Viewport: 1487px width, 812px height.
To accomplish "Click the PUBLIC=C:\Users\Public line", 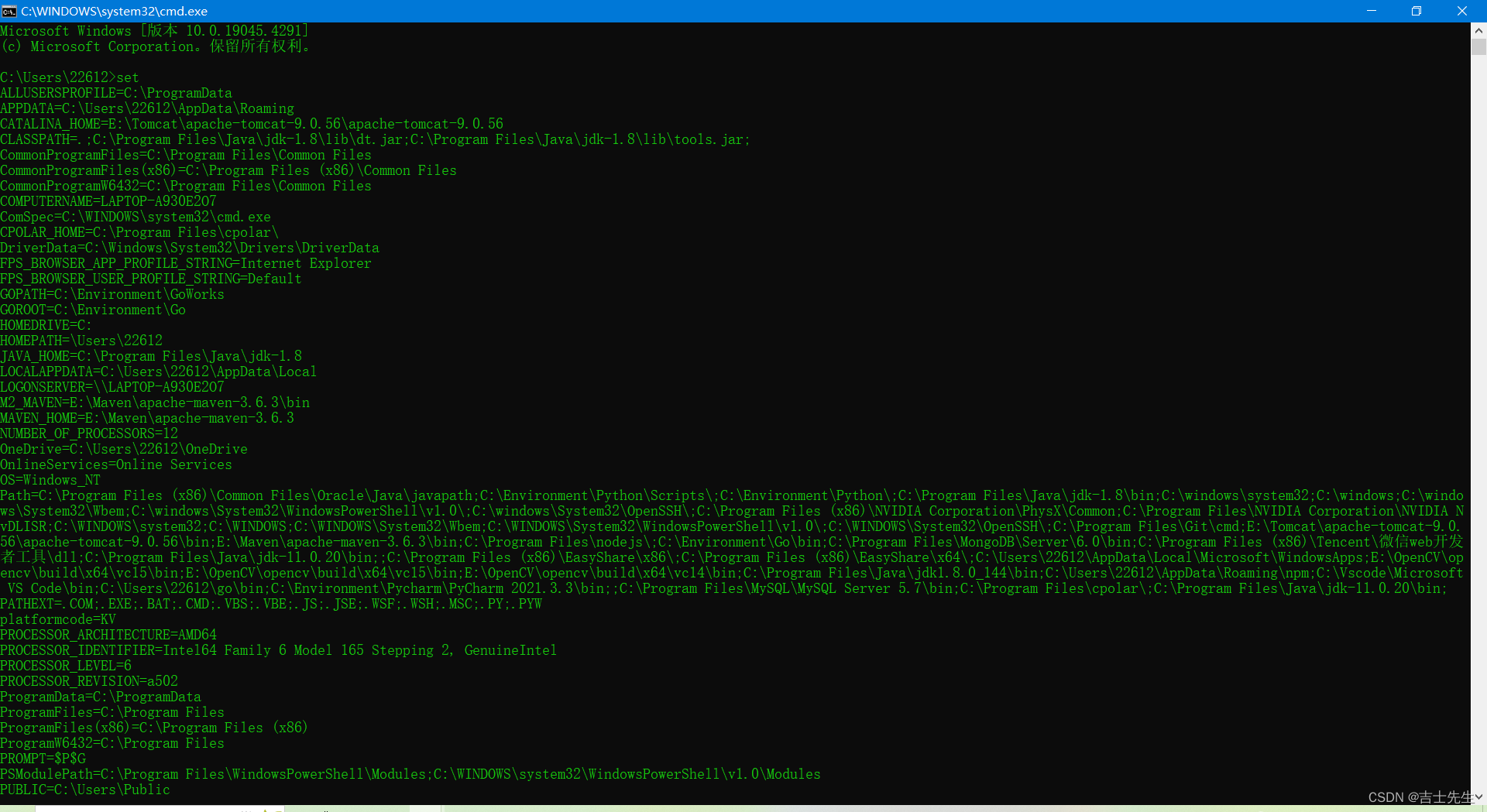I will click(85, 790).
